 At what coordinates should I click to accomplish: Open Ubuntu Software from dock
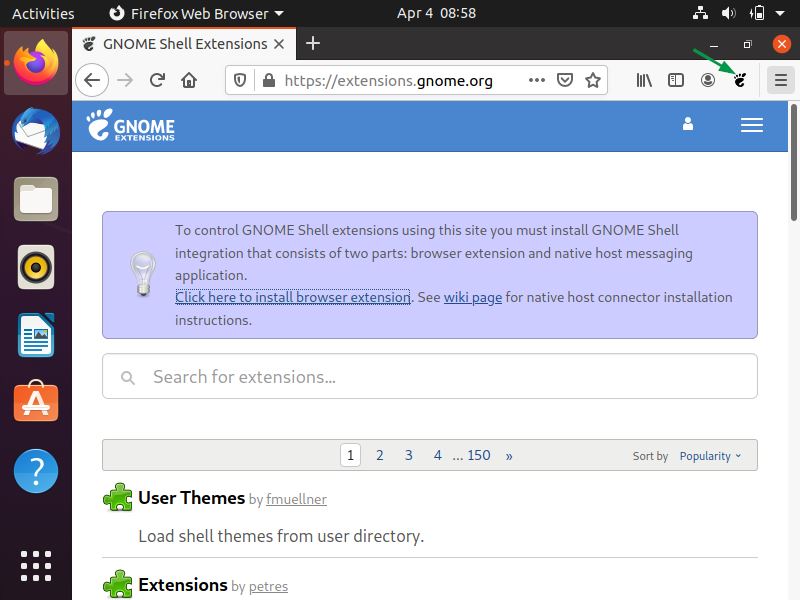click(36, 402)
